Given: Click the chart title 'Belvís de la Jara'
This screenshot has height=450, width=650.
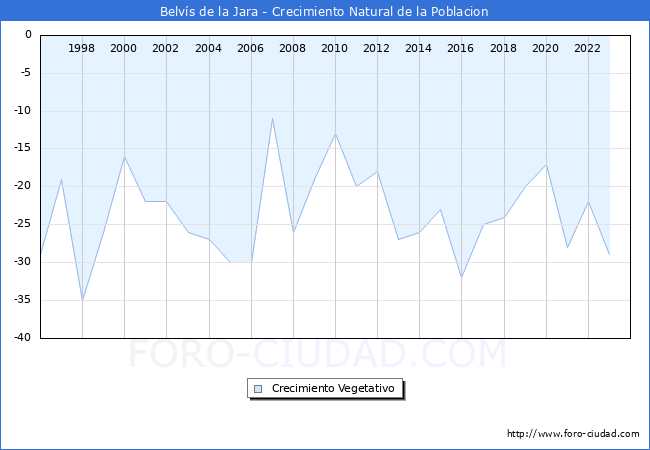Looking at the screenshot, I should (209, 11).
